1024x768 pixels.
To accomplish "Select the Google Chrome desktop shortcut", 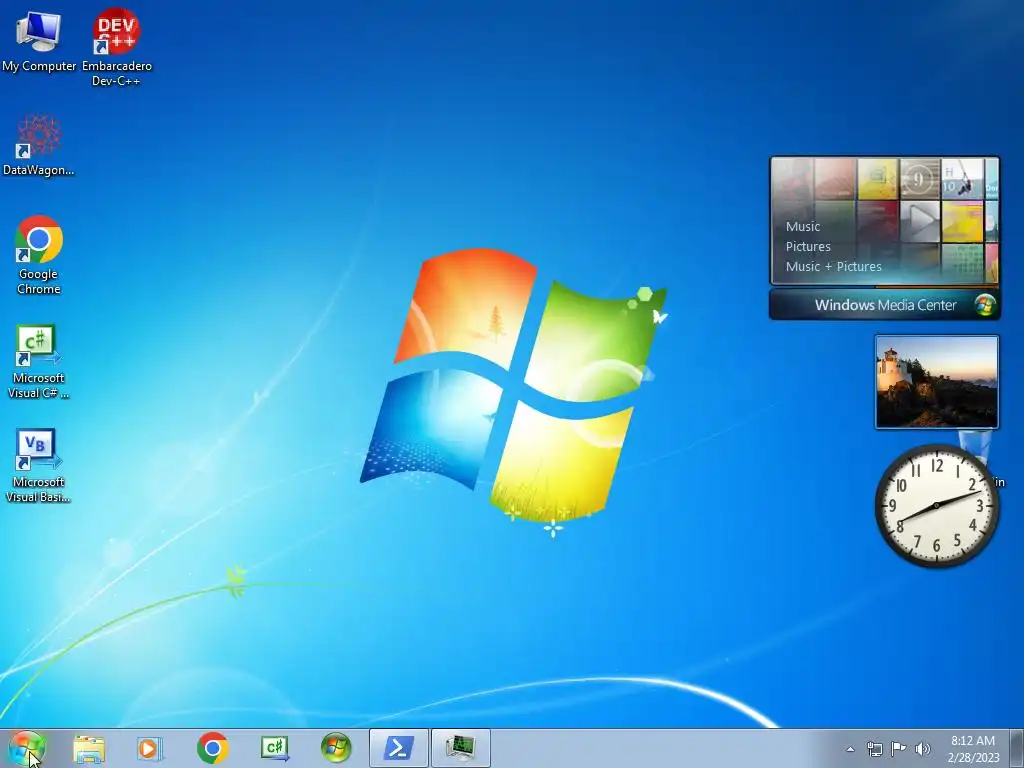I will [x=39, y=255].
